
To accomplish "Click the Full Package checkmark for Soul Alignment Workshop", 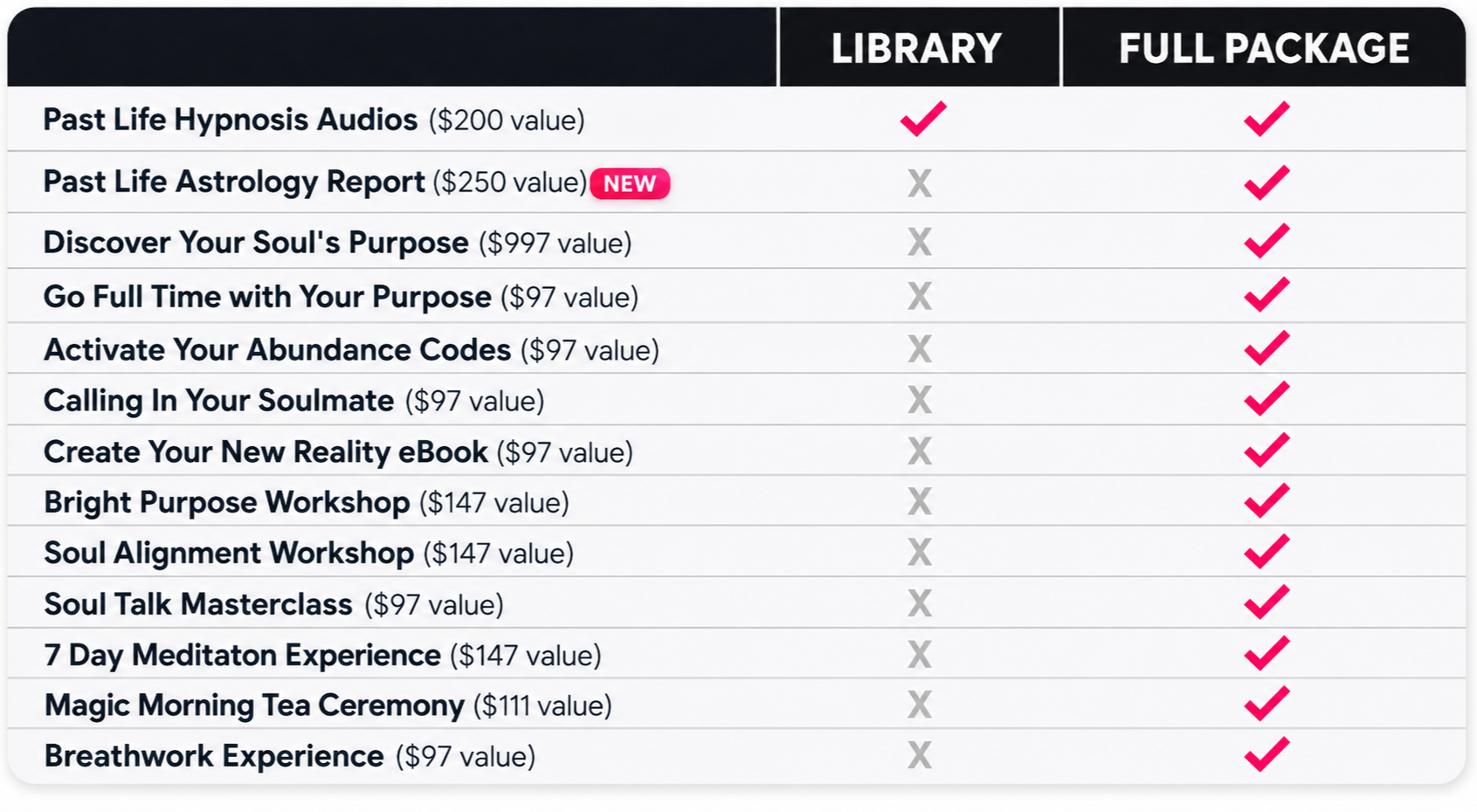I will 1266,552.
